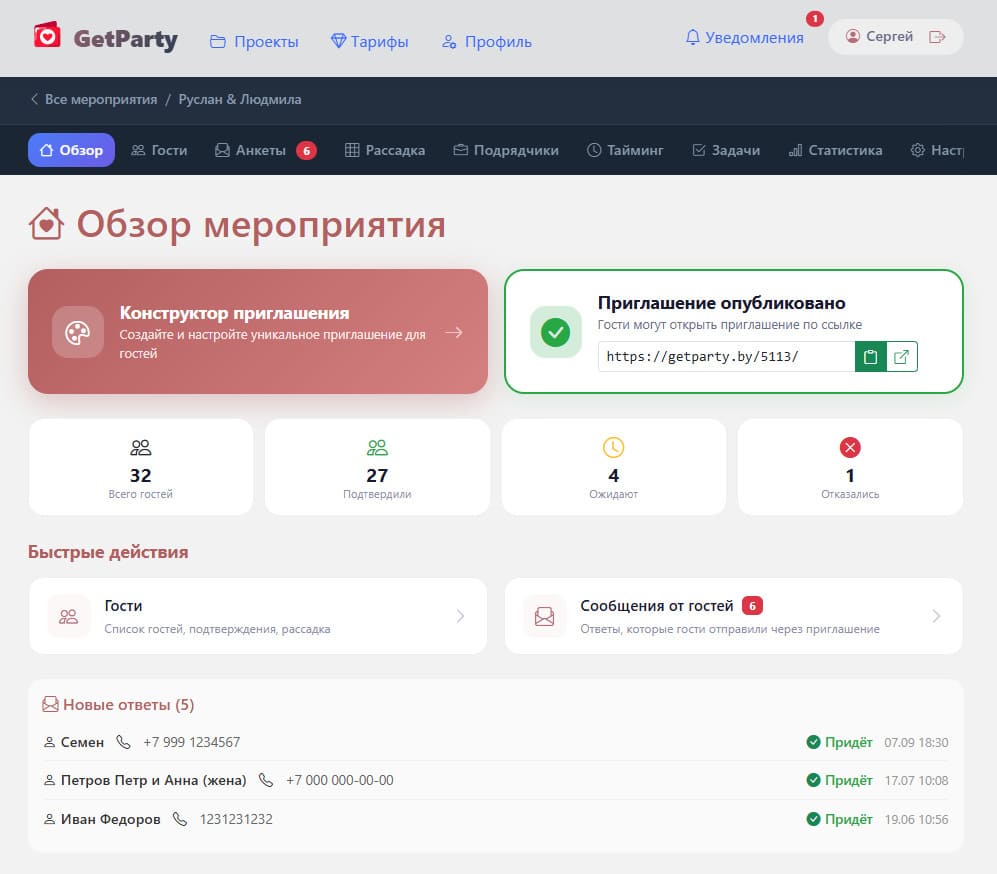Click the Отказались 1 card
The height and width of the screenshot is (874, 997).
tap(850, 467)
